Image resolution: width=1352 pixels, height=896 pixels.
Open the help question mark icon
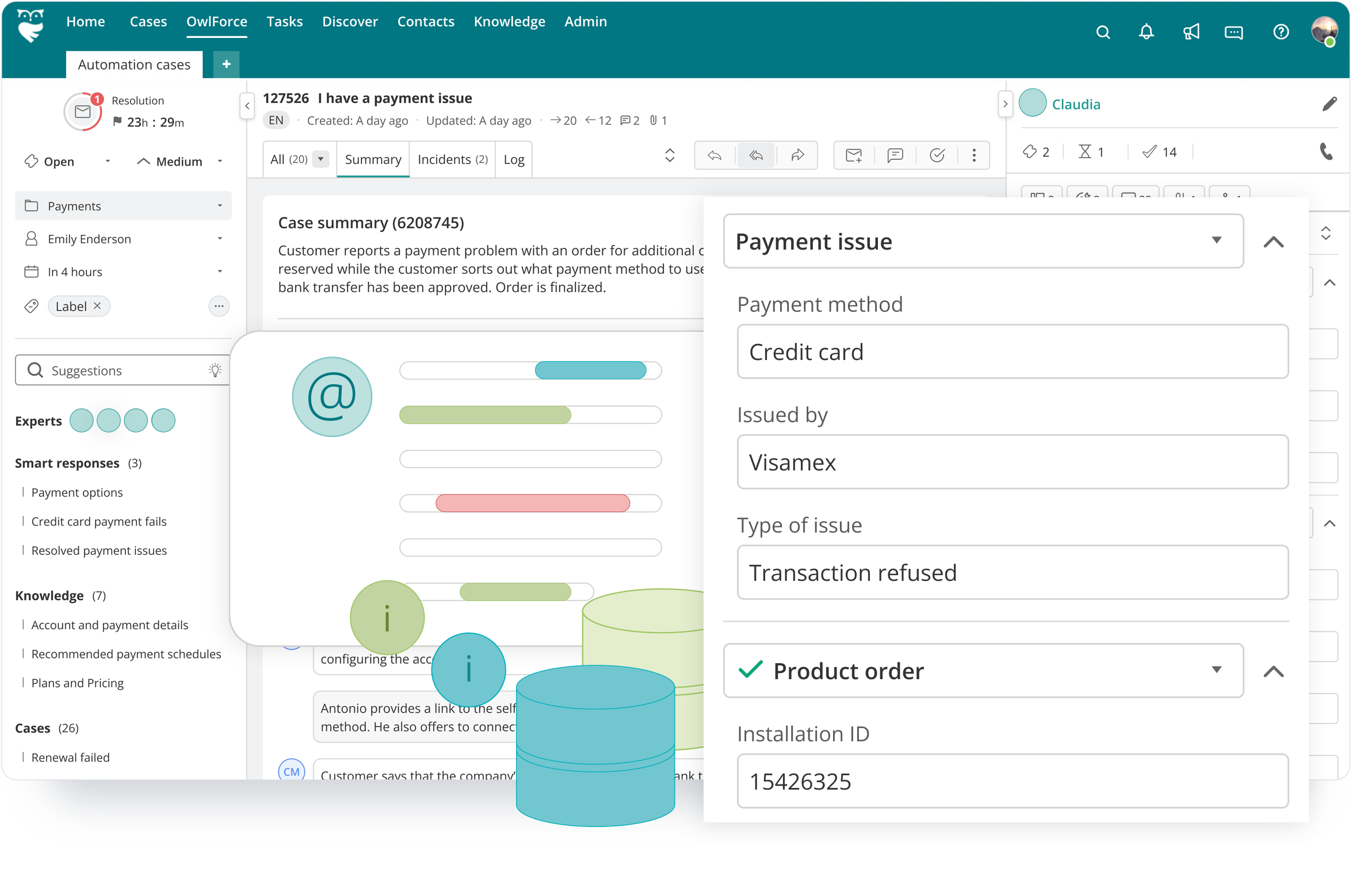coord(1282,32)
